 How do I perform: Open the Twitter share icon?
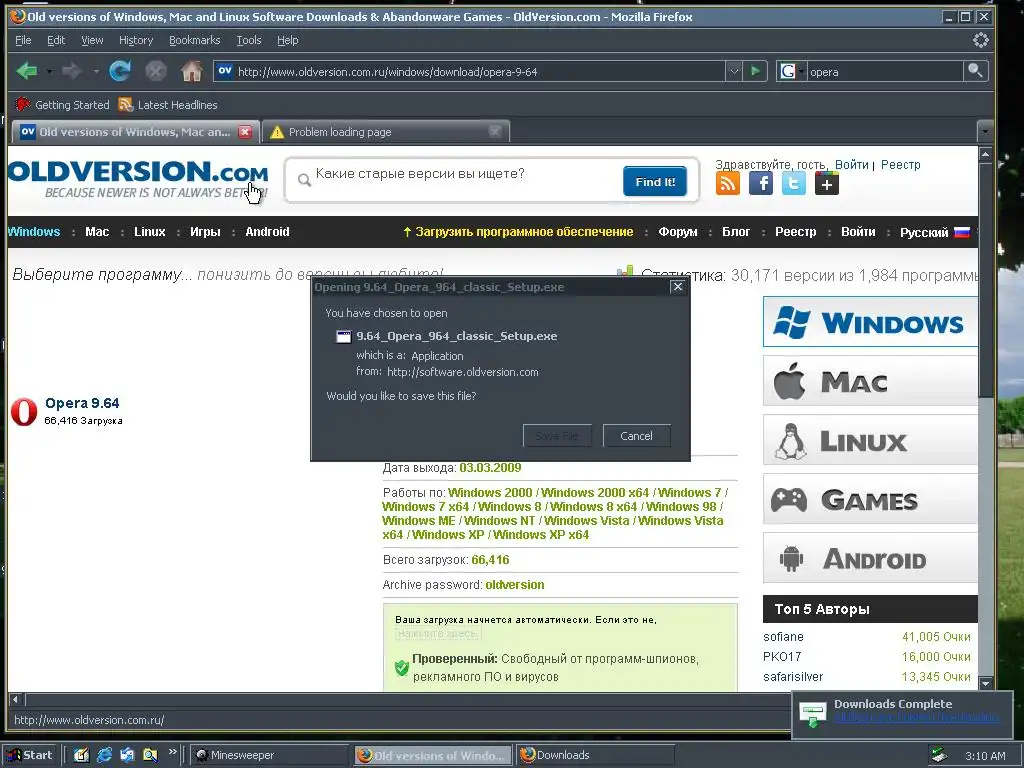793,184
